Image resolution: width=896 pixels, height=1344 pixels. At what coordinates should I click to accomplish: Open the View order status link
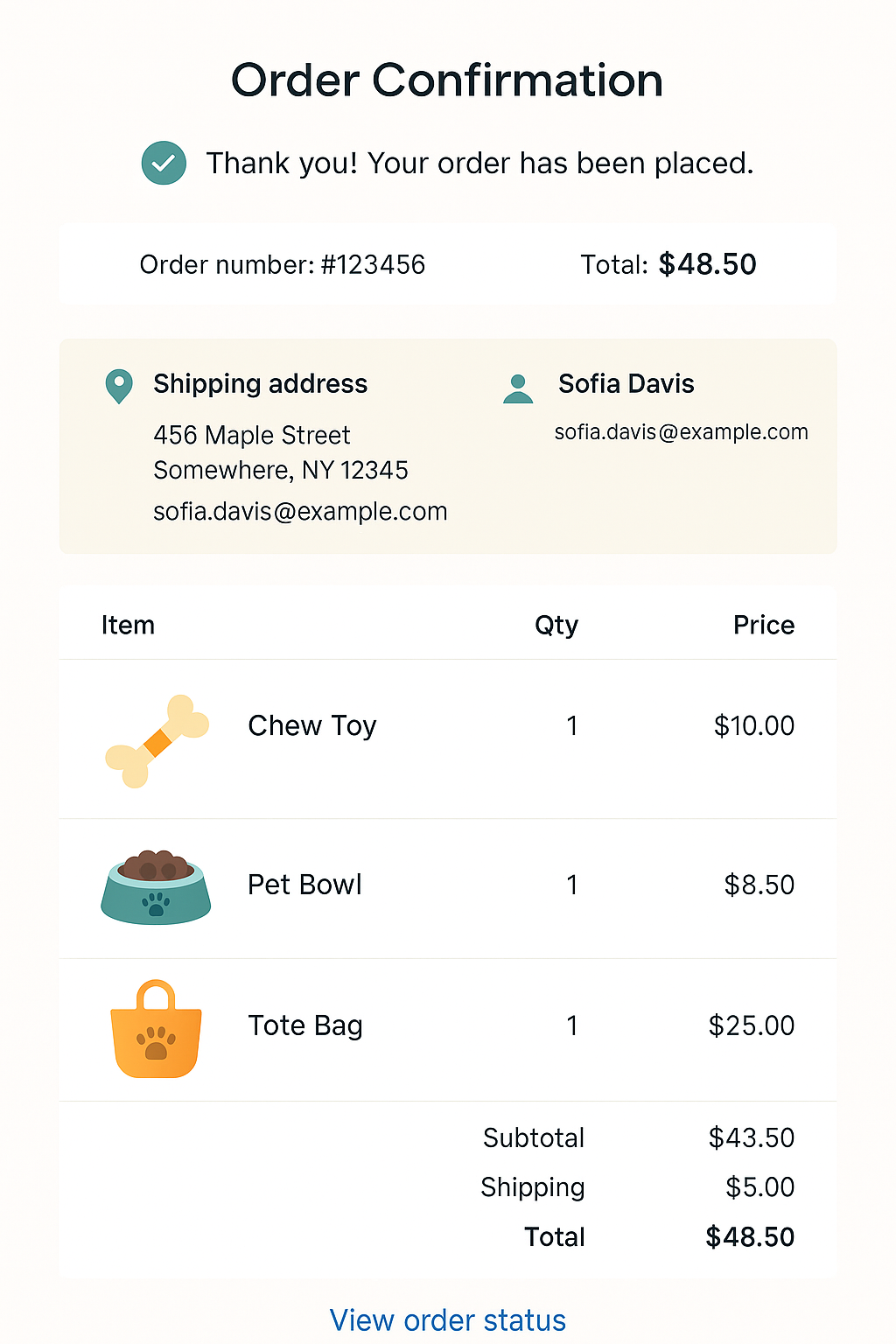pos(447,1319)
